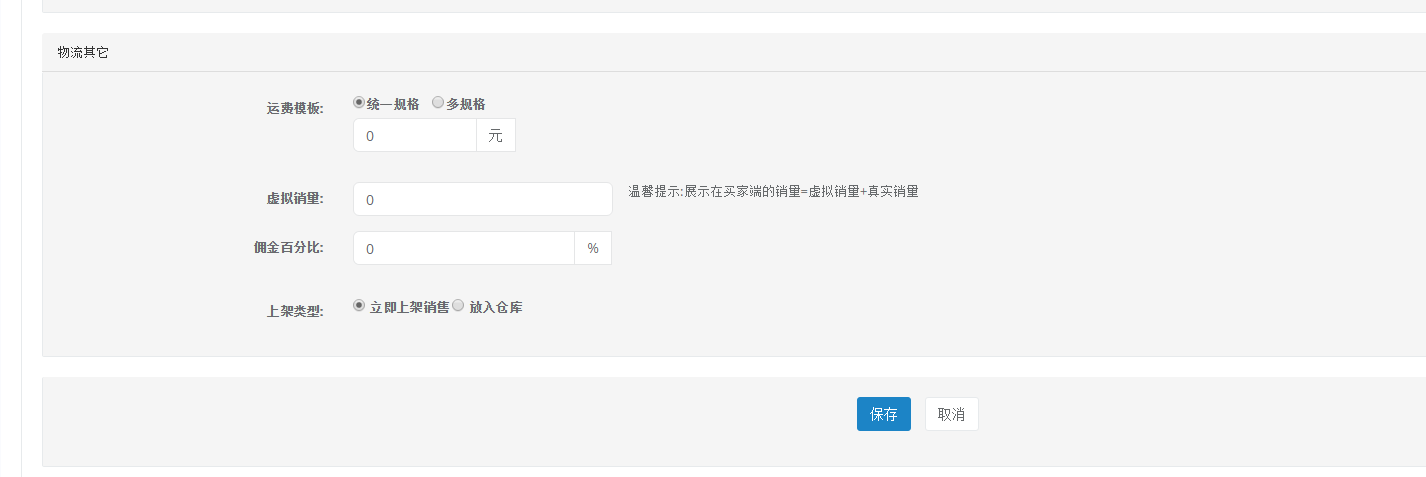Image resolution: width=1426 pixels, height=477 pixels.
Task: Click the 统一规格 label text
Action: (x=393, y=104)
